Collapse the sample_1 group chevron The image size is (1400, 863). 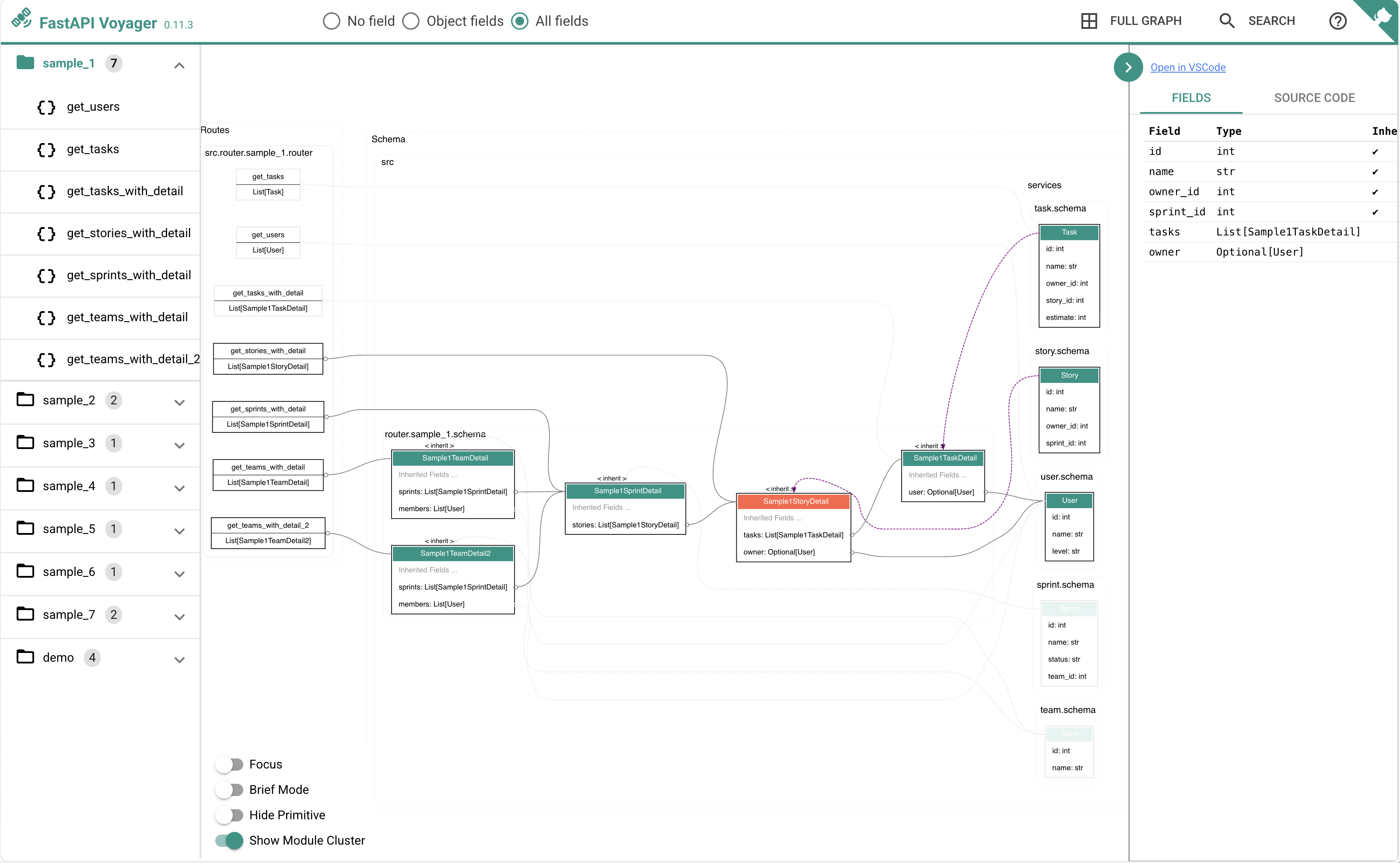click(179, 65)
